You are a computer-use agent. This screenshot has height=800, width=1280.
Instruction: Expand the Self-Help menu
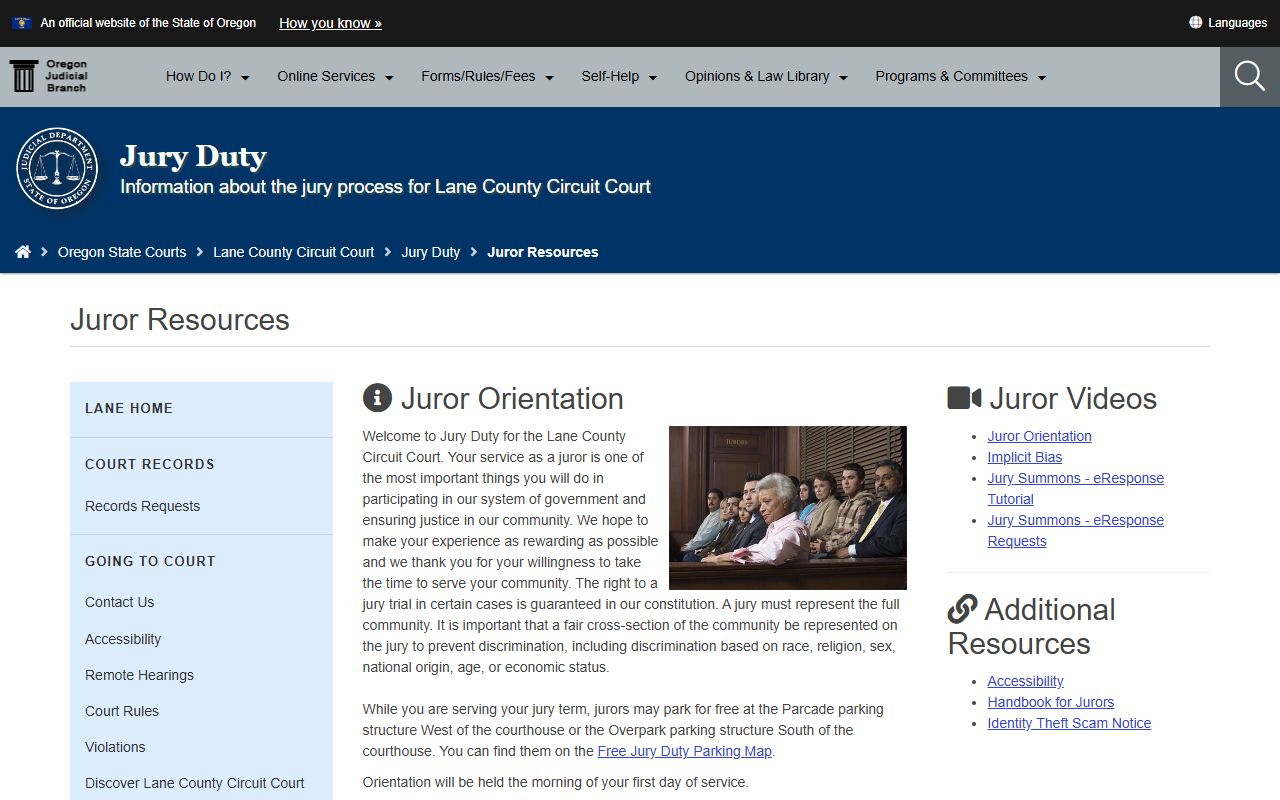click(619, 76)
